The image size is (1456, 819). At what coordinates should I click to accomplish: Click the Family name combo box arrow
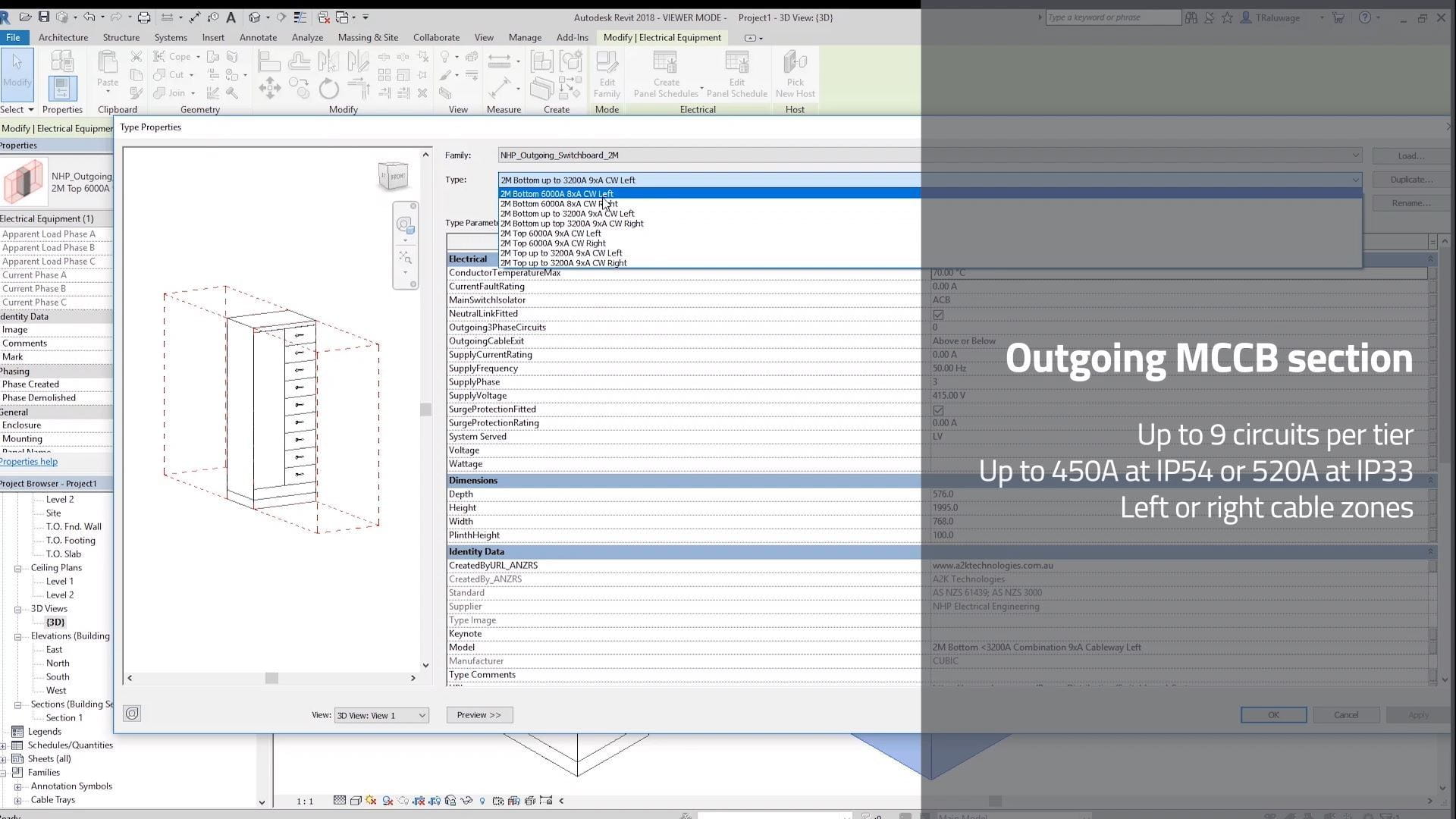pyautogui.click(x=1355, y=155)
